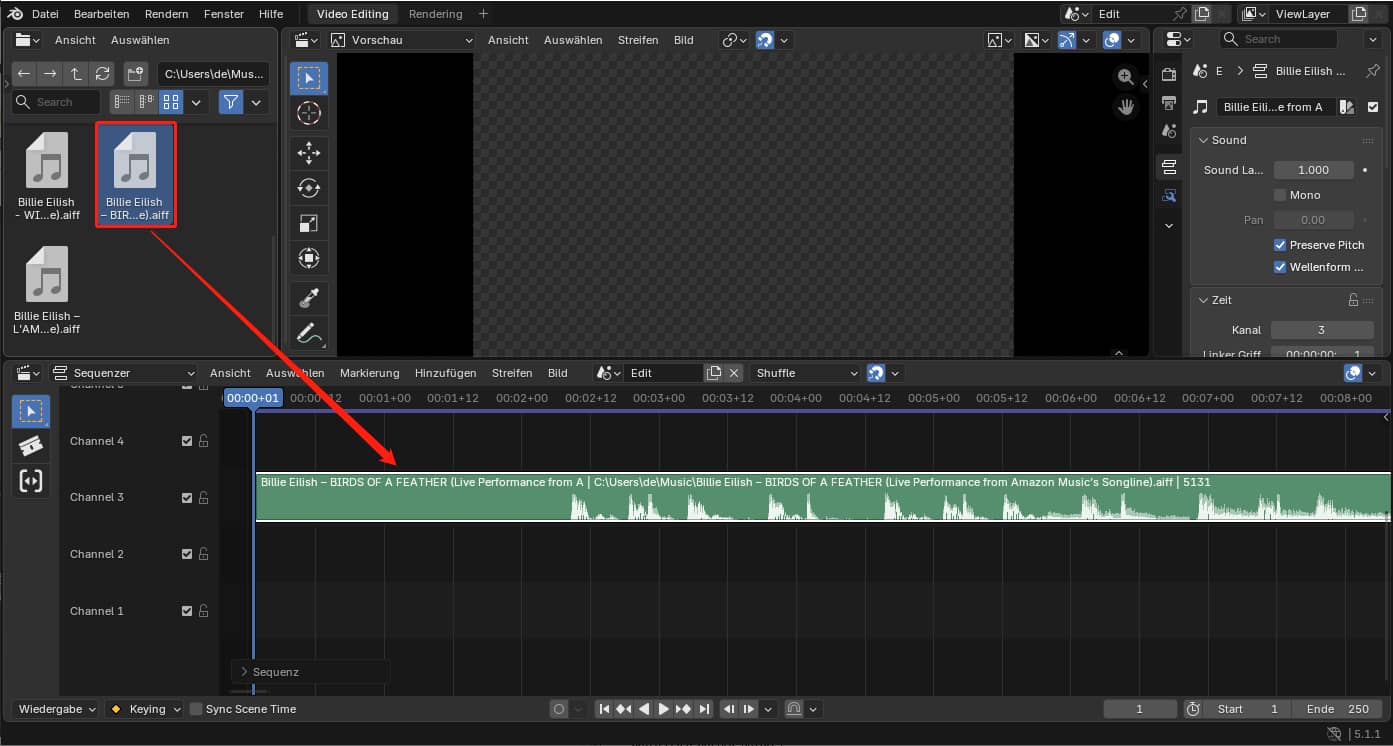Select the BIRDS OF A FEATHER audio strip
The height and width of the screenshot is (746, 1393).
point(823,497)
